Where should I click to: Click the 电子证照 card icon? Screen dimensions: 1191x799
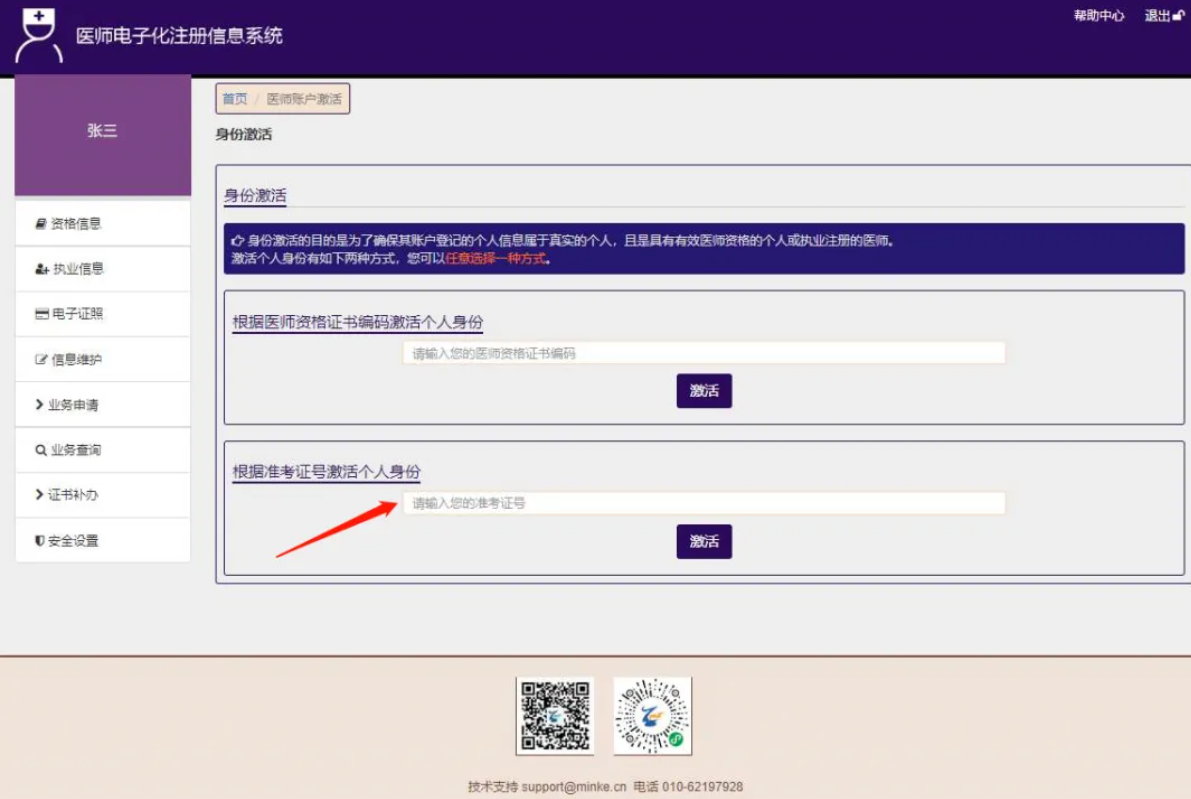[42, 314]
